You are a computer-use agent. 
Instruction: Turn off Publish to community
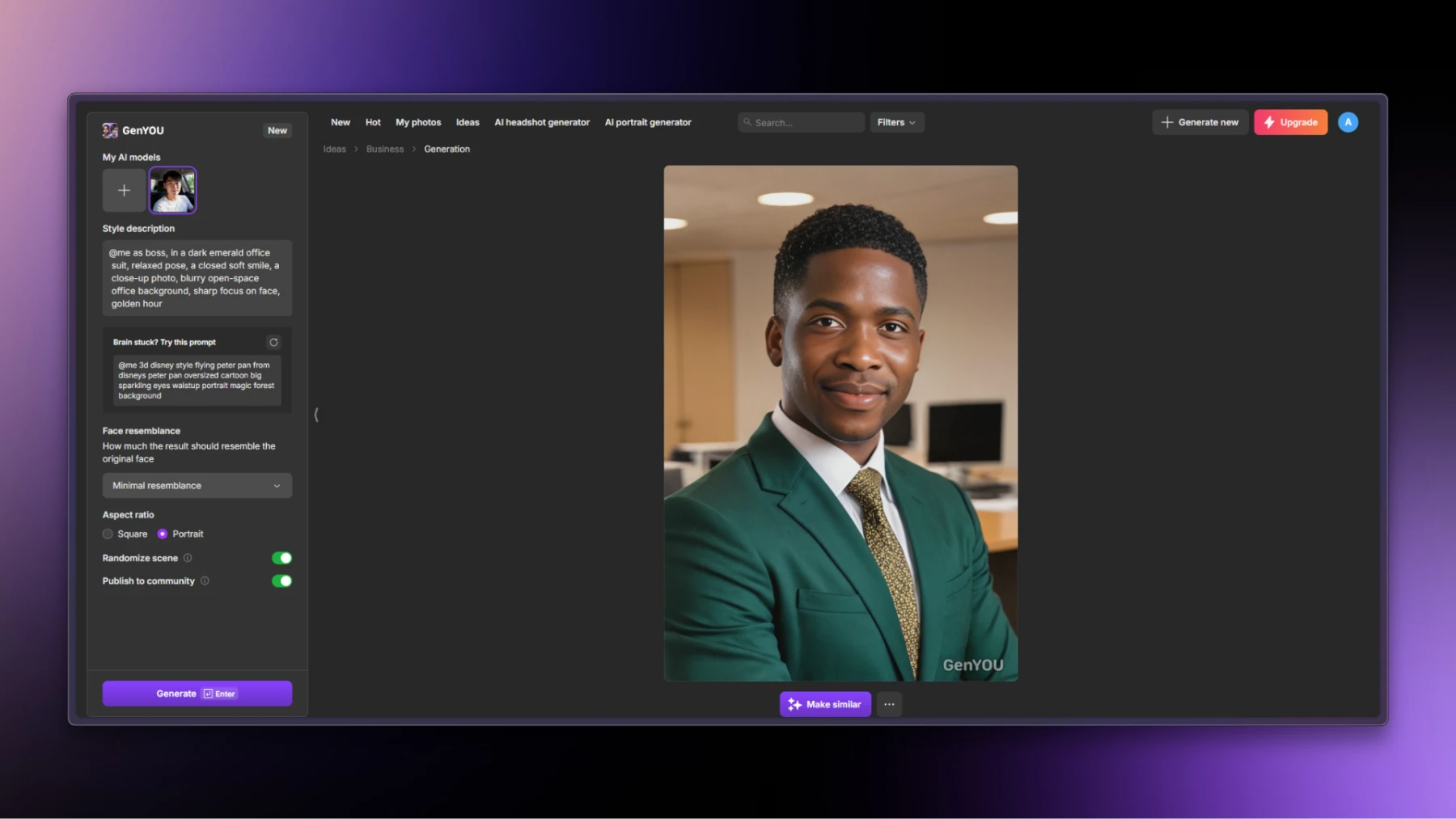[x=281, y=580]
